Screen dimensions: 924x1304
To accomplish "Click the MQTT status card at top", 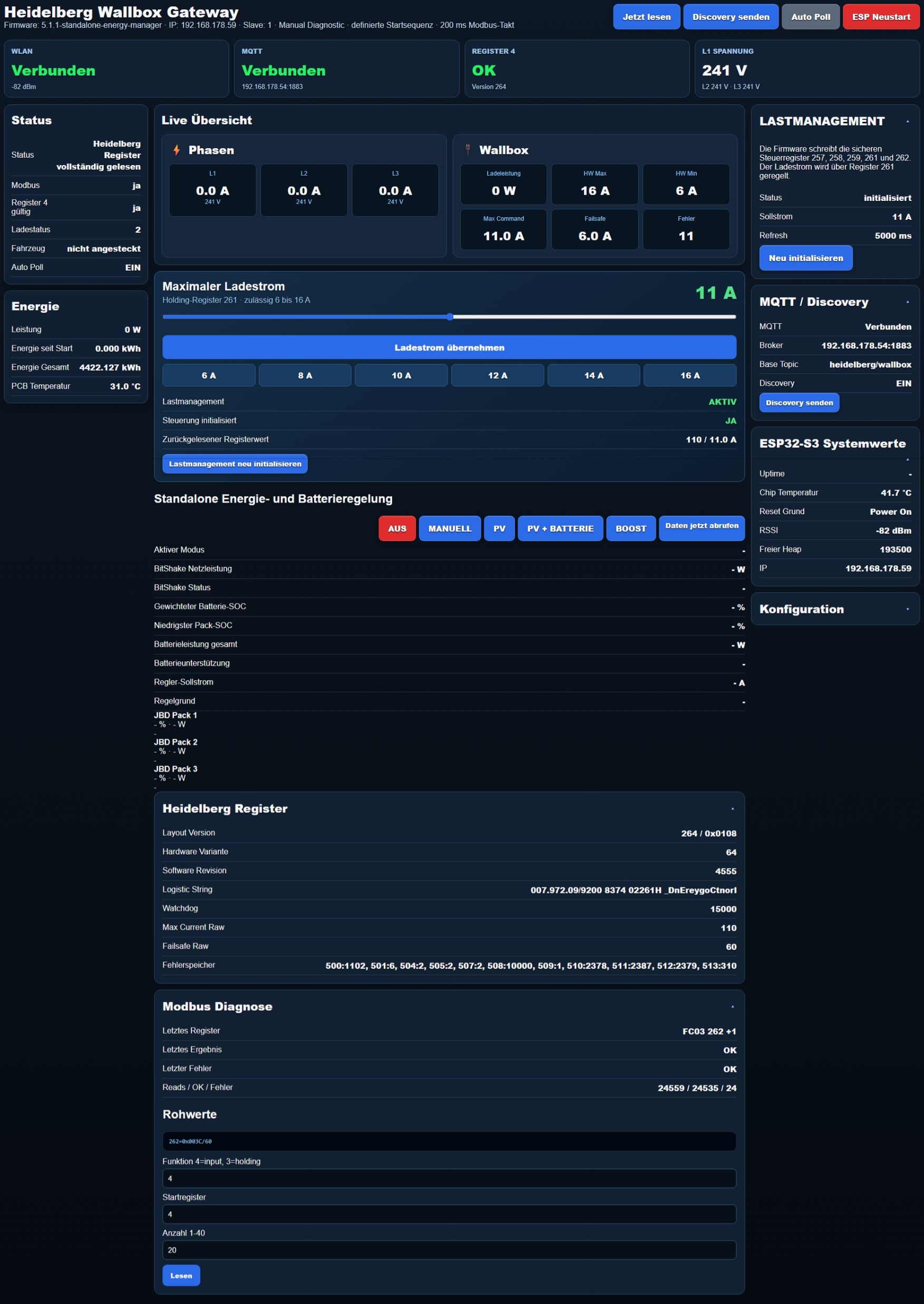I will tap(346, 69).
